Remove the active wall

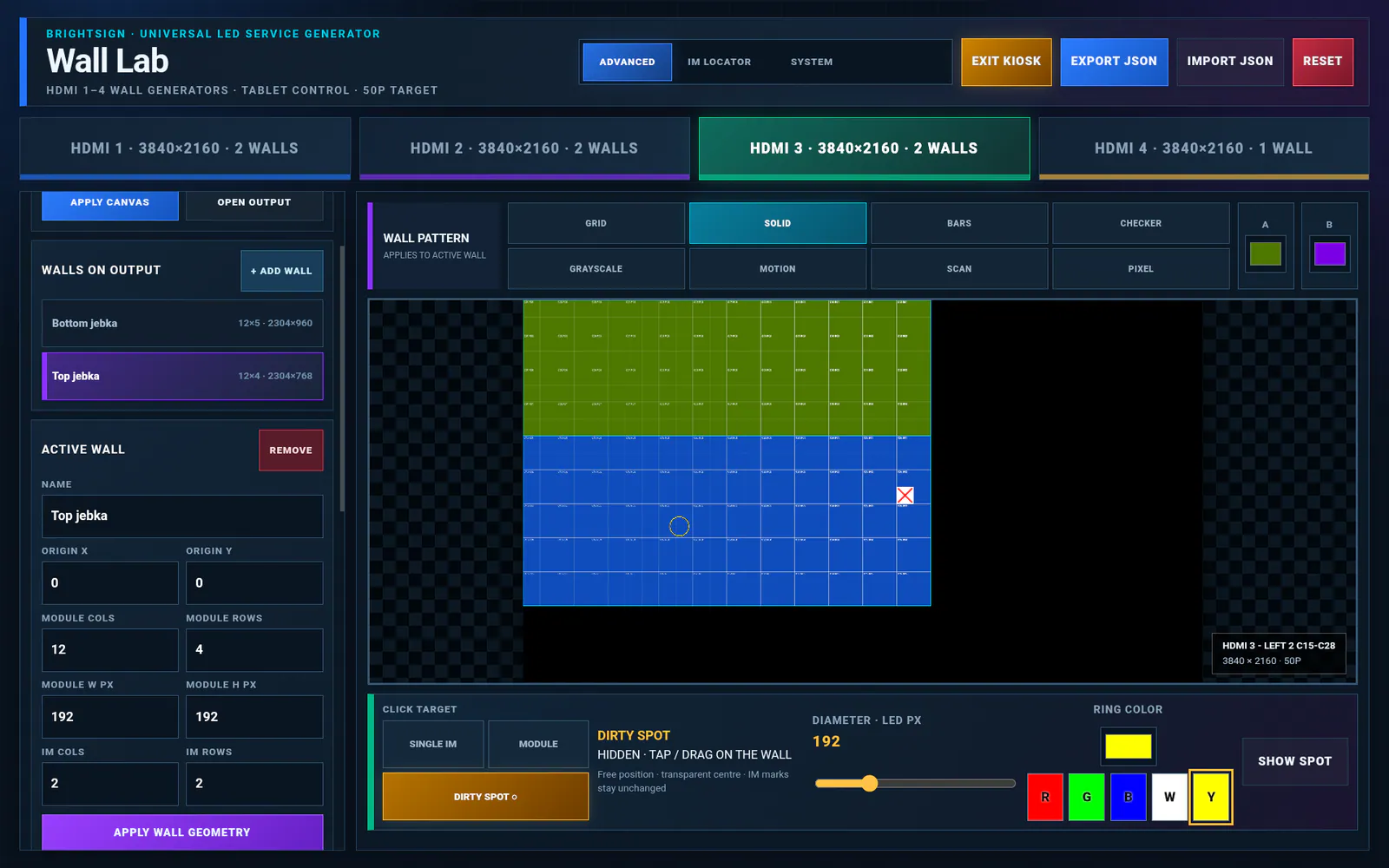[291, 450]
